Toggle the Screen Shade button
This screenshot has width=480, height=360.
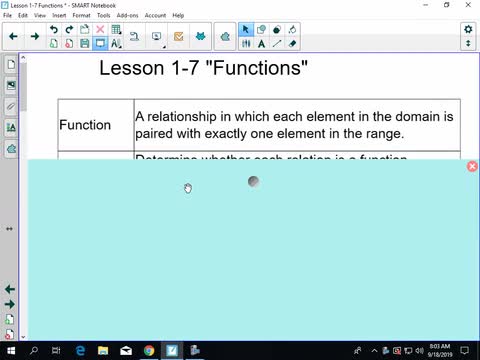(x=100, y=43)
